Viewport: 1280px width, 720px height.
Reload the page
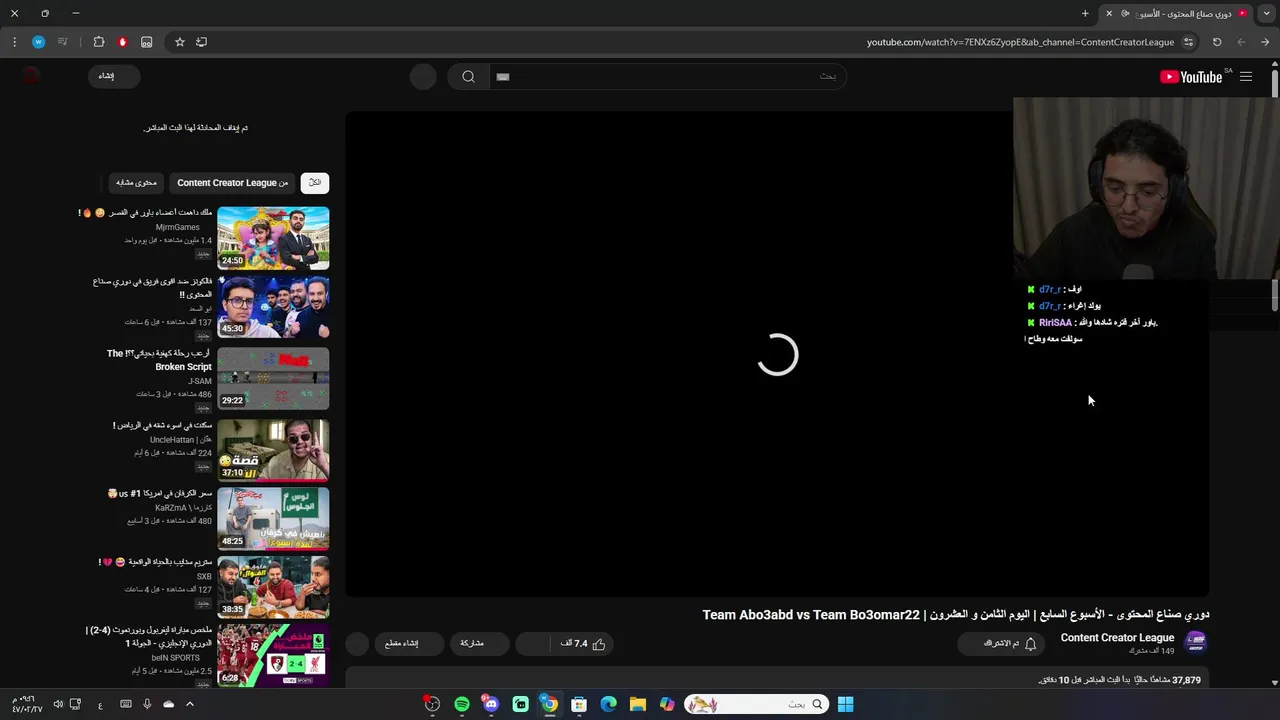pos(1217,42)
